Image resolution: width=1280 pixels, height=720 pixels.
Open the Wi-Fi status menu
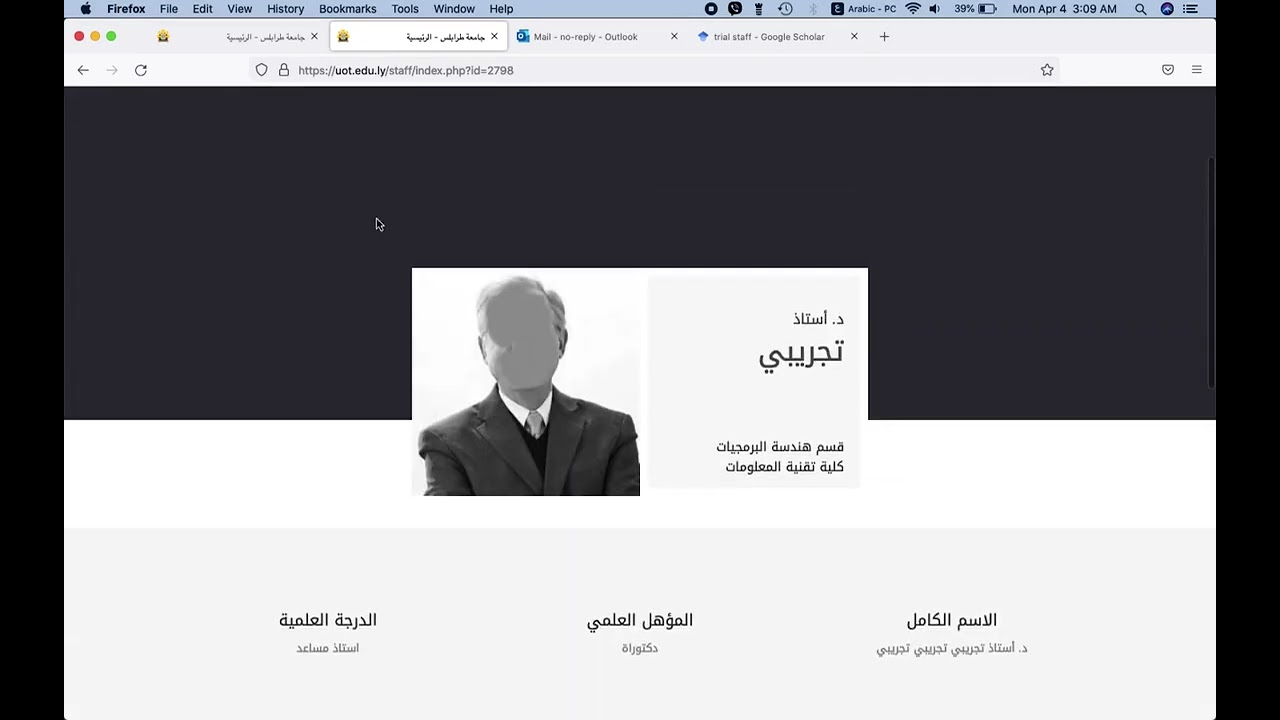coord(913,9)
